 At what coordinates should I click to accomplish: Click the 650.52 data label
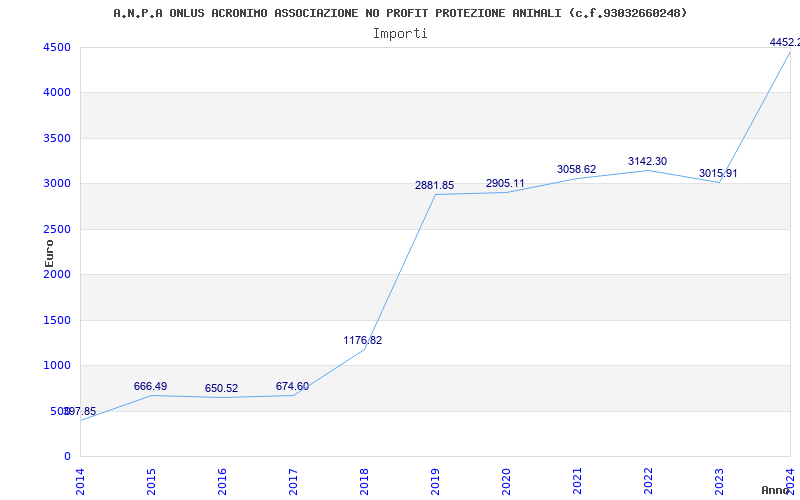[221, 388]
